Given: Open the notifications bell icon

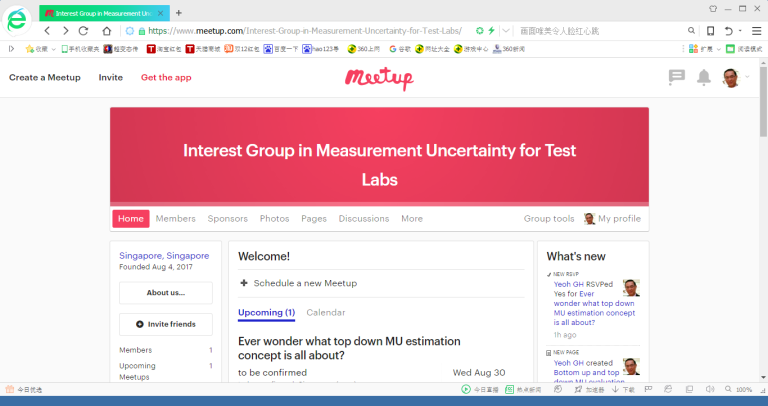Looking at the screenshot, I should click(x=704, y=77).
